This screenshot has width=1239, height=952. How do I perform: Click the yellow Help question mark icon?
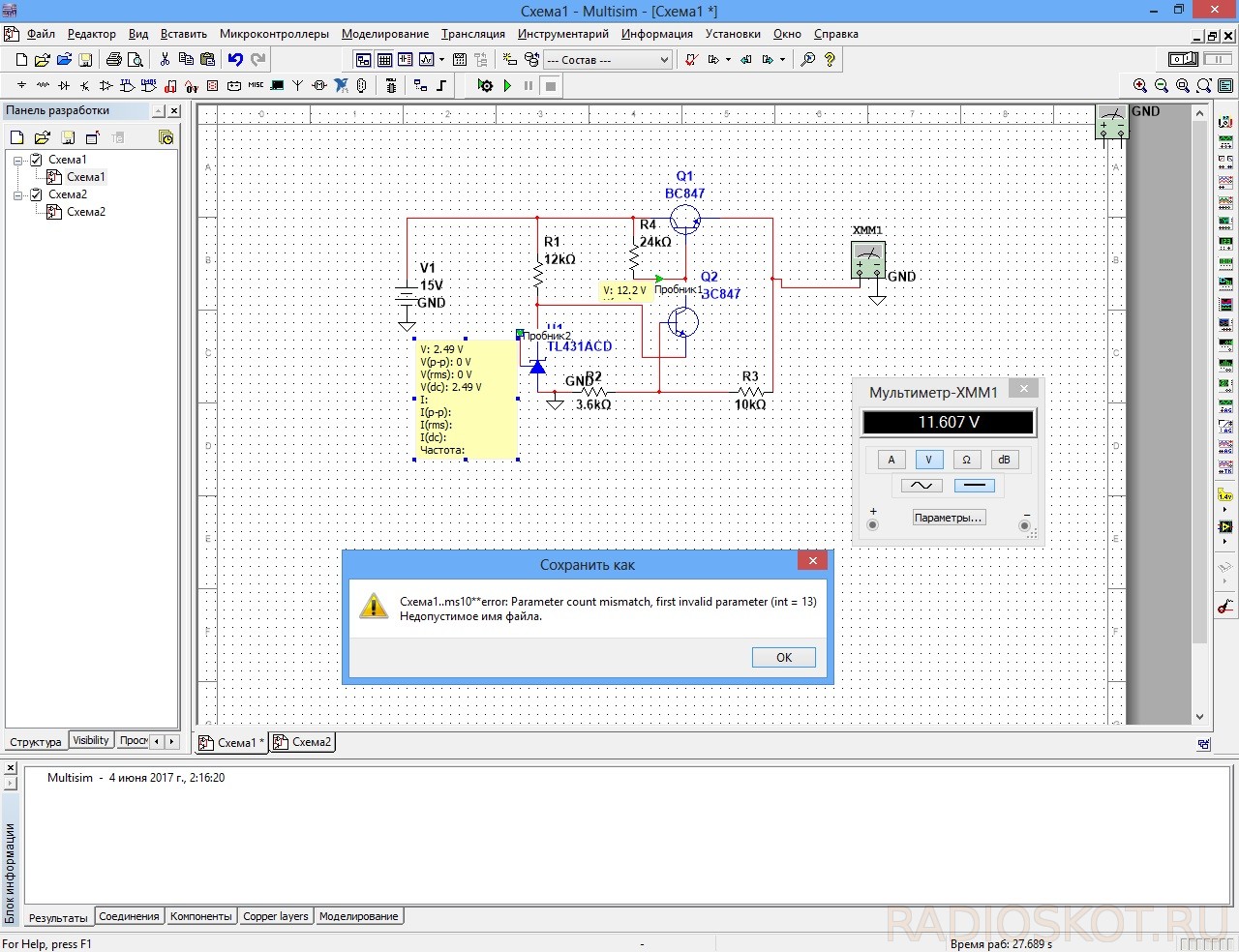(x=830, y=60)
